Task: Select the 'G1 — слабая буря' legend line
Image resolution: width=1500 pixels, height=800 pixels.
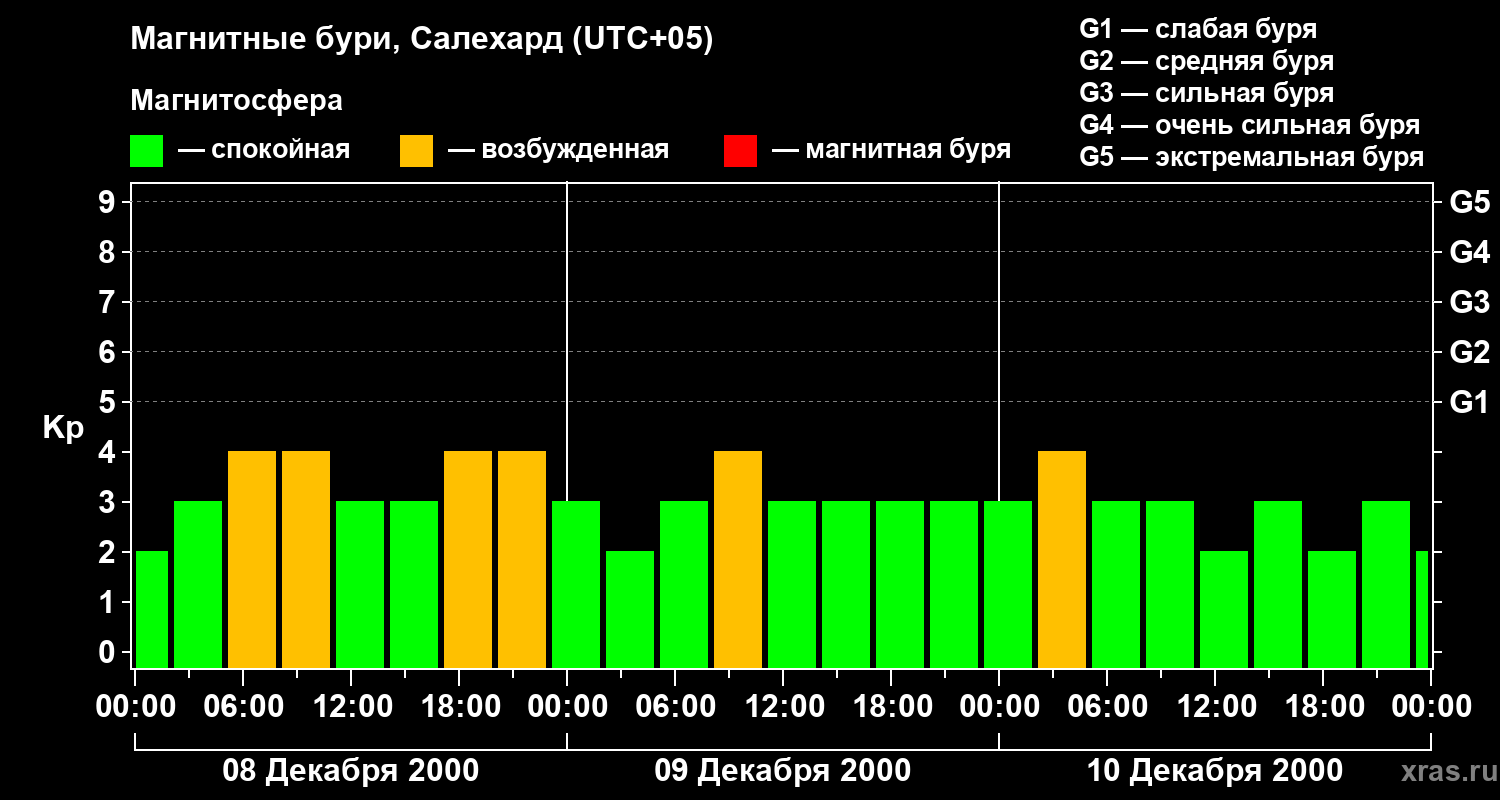Action: point(1198,29)
